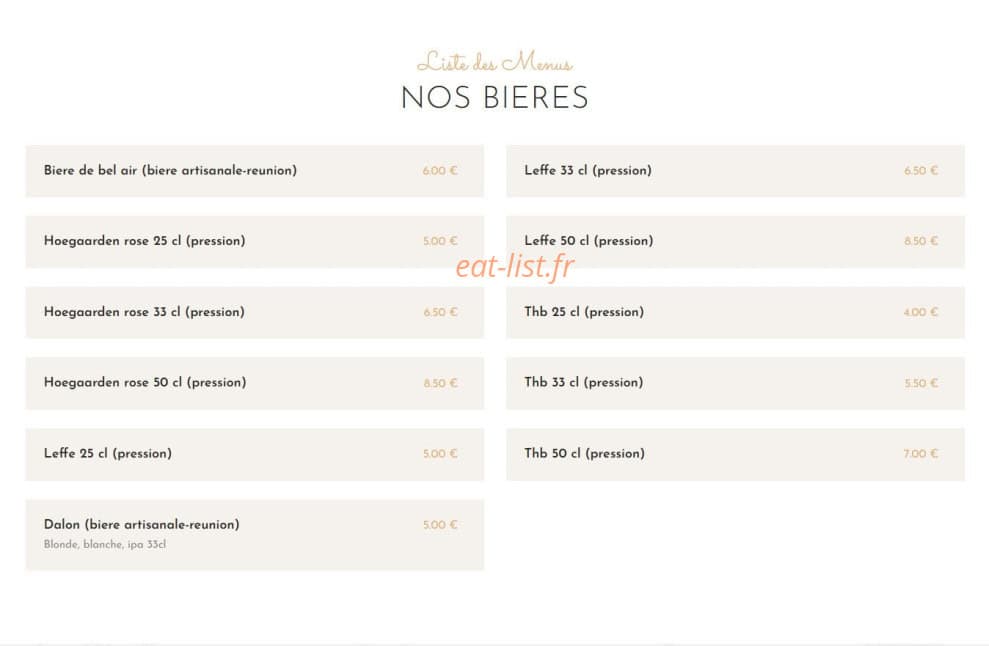Pick Hoegaarden rose 50 cl item
This screenshot has height=646, width=989.
pos(255,383)
